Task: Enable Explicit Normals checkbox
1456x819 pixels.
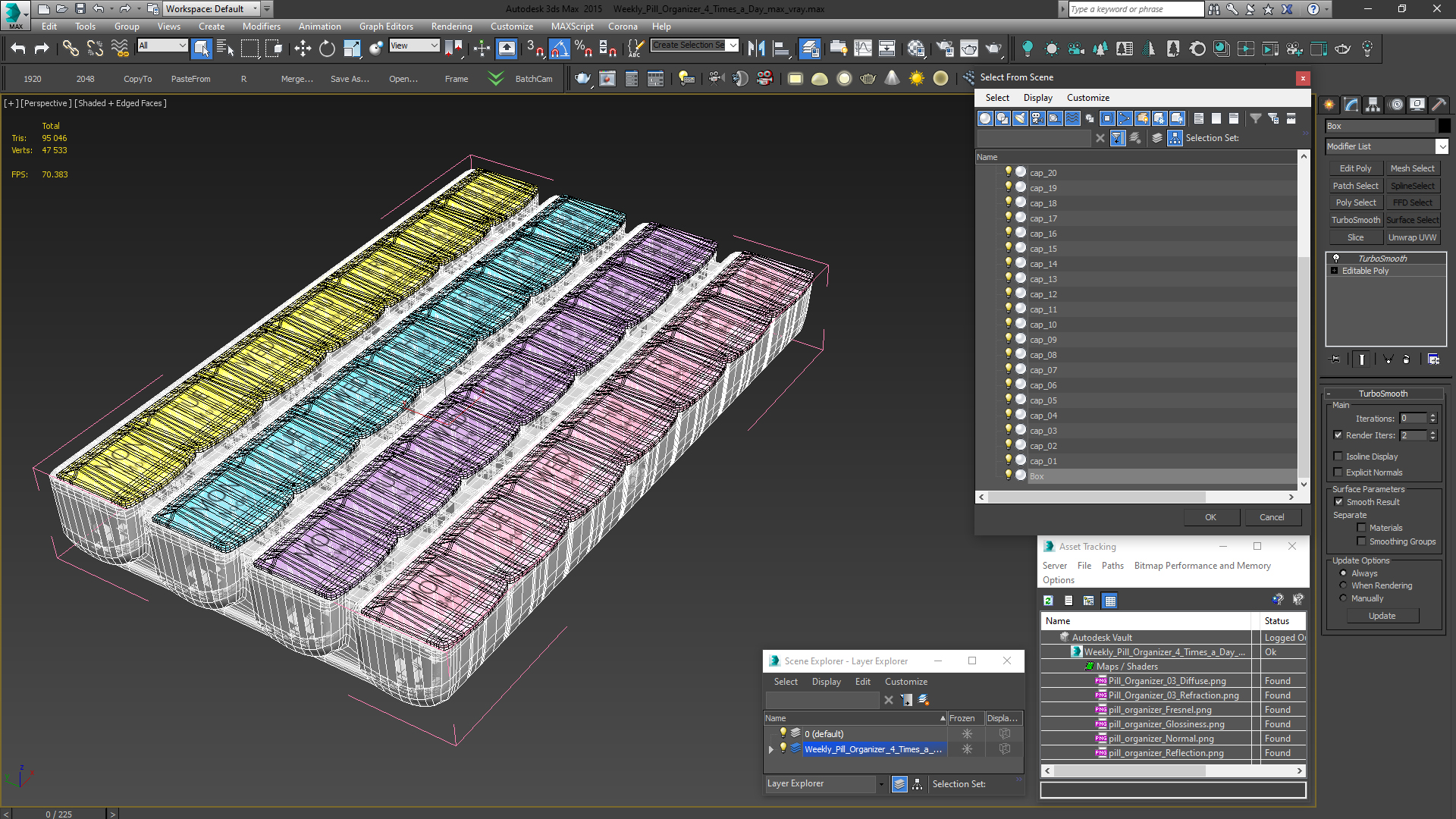Action: click(x=1338, y=472)
